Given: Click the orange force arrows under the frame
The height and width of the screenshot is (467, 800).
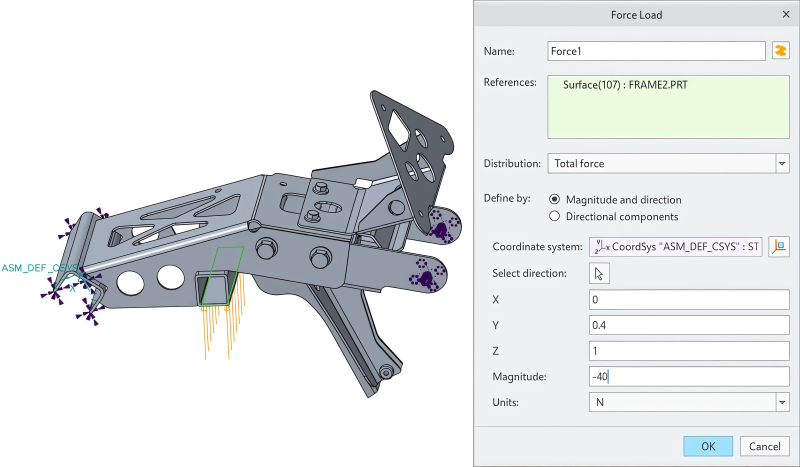Looking at the screenshot, I should [218, 325].
